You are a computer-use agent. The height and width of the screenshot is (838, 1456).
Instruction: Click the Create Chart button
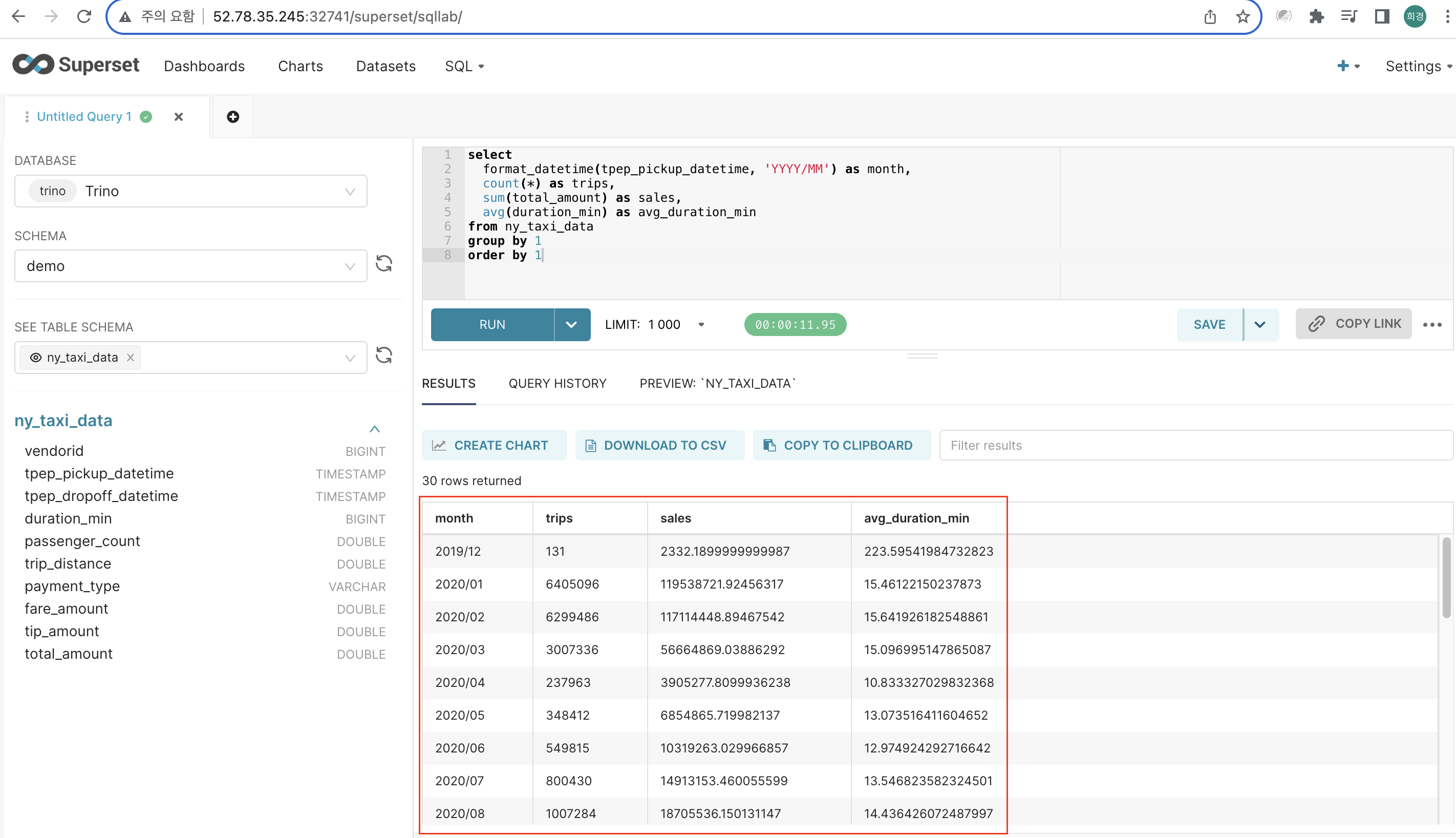(x=494, y=445)
